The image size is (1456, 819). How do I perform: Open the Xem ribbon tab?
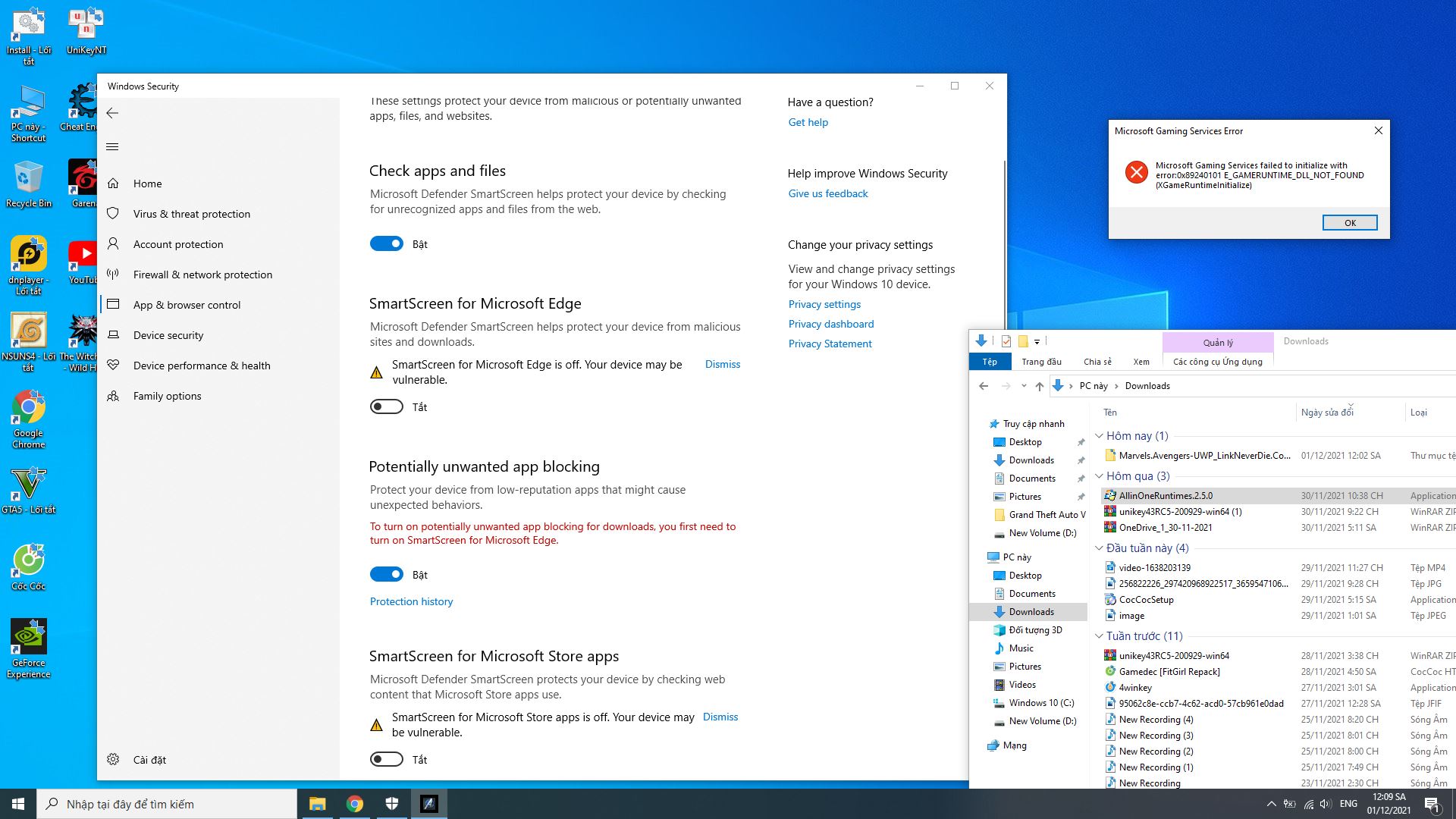(1141, 362)
